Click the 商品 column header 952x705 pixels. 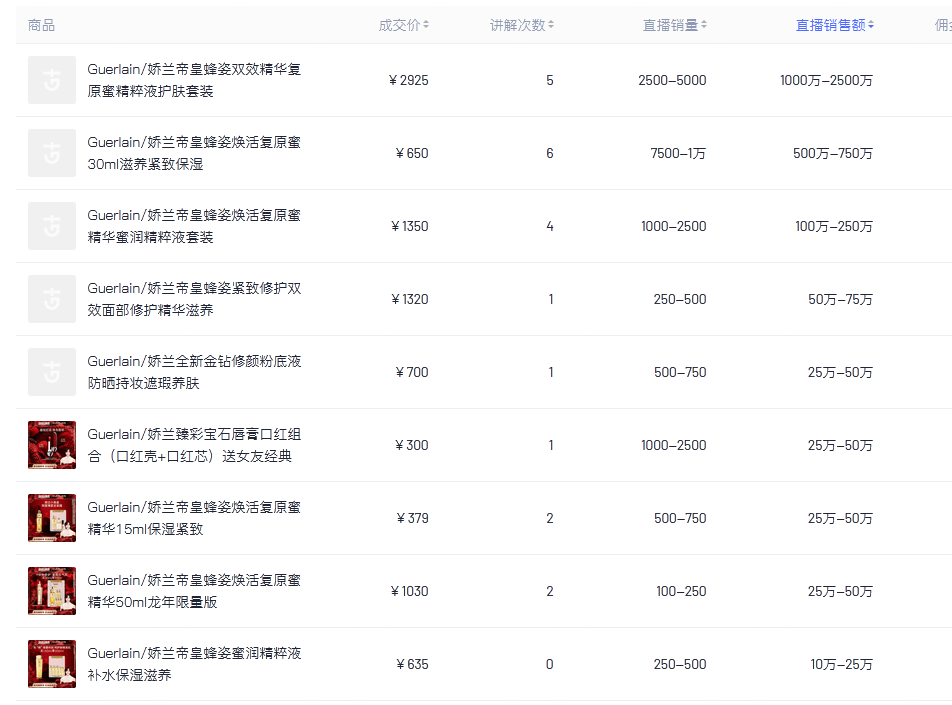42,25
